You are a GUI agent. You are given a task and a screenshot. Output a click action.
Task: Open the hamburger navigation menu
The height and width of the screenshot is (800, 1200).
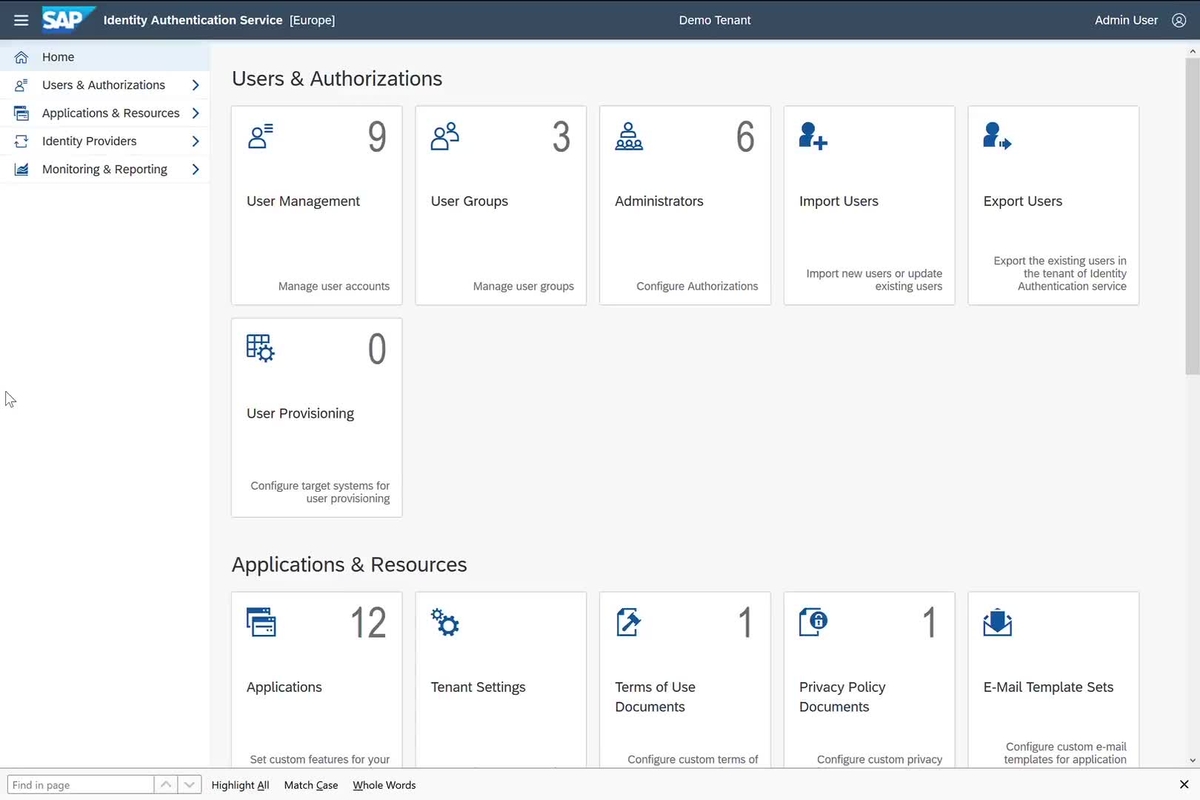[x=21, y=20]
